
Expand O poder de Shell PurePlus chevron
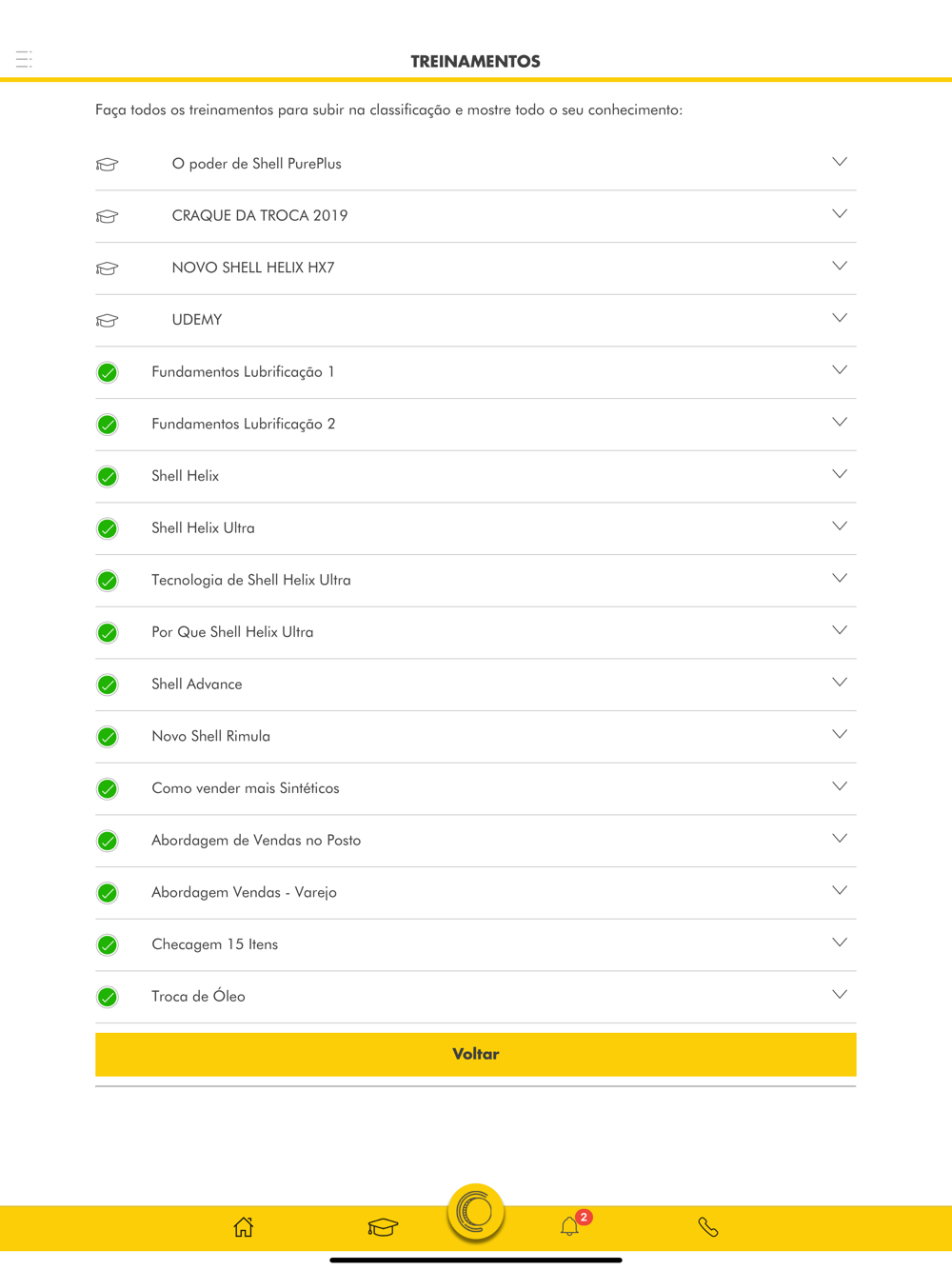pyautogui.click(x=840, y=162)
